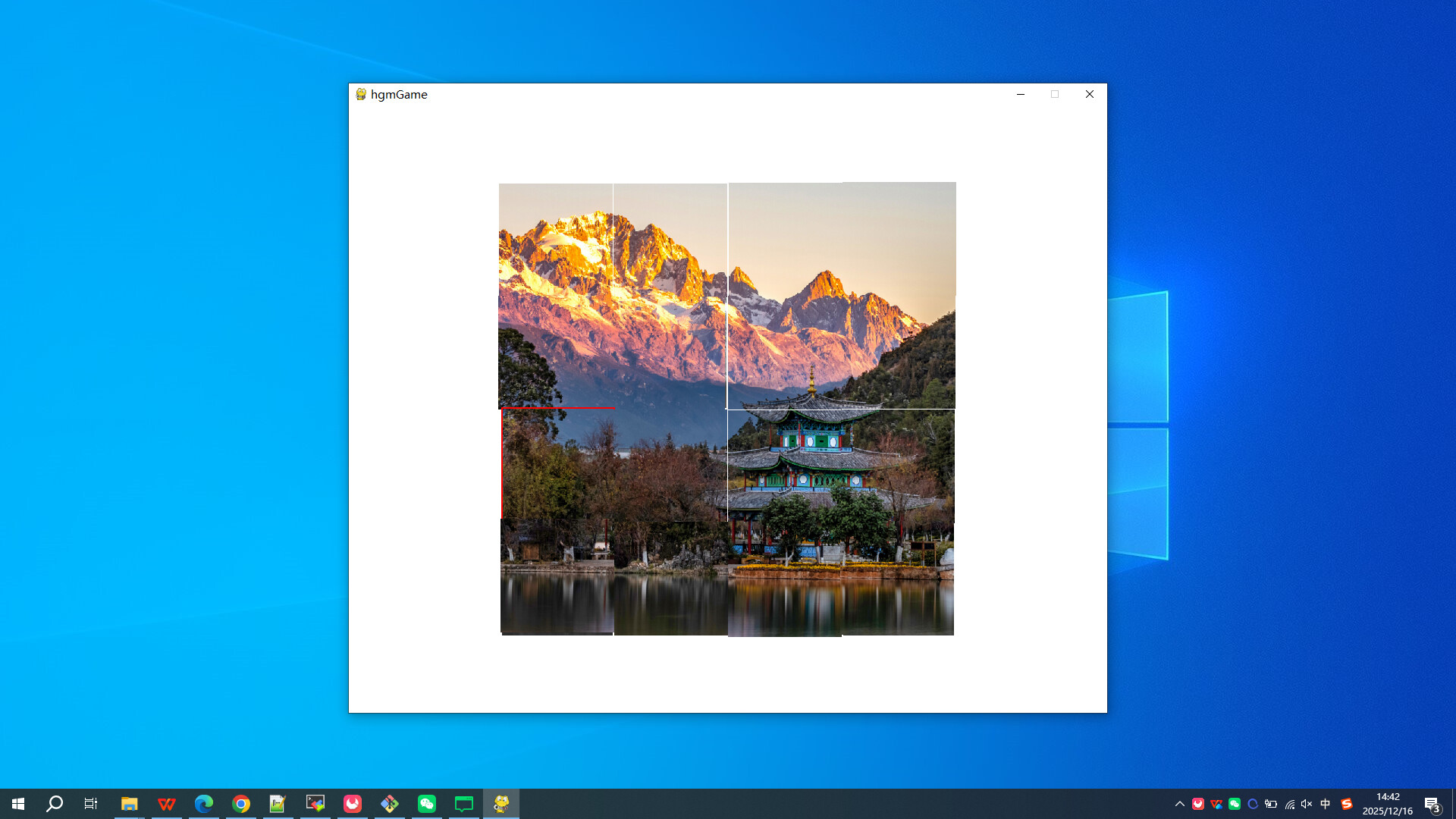The width and height of the screenshot is (1456, 819).
Task: Open WeChat from the taskbar
Action: pos(426,803)
